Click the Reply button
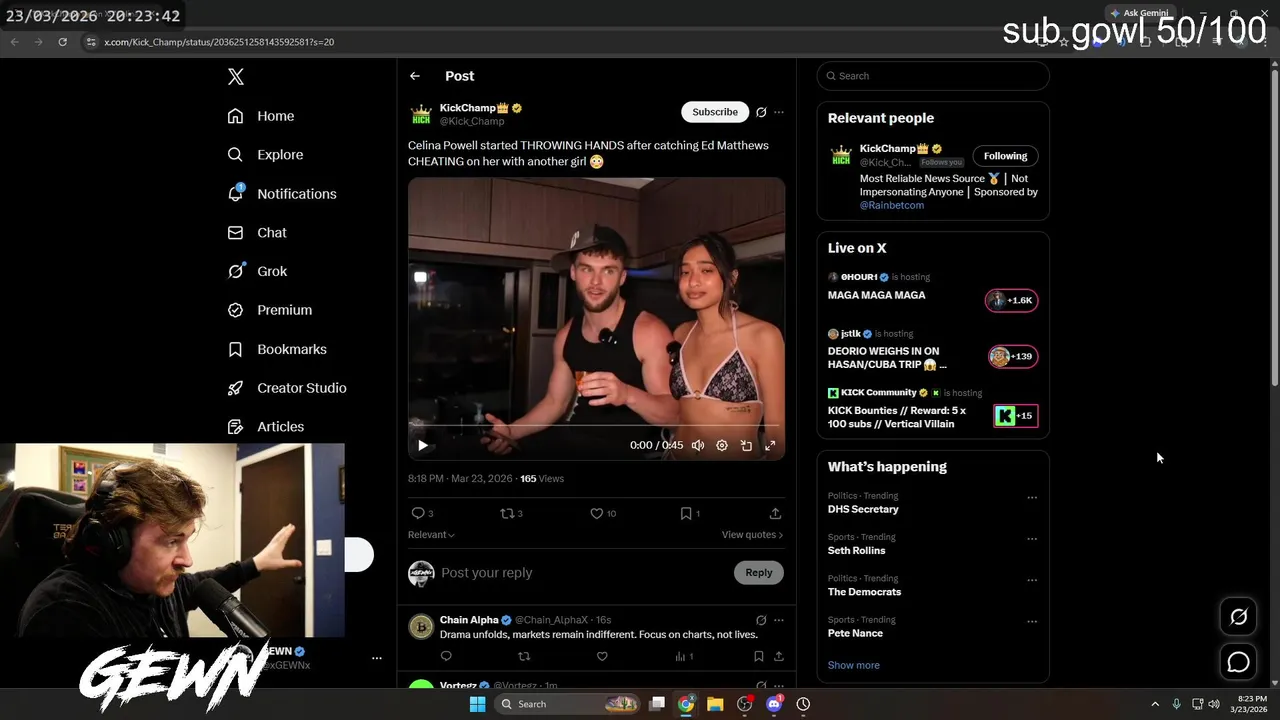The image size is (1280, 720). (759, 573)
